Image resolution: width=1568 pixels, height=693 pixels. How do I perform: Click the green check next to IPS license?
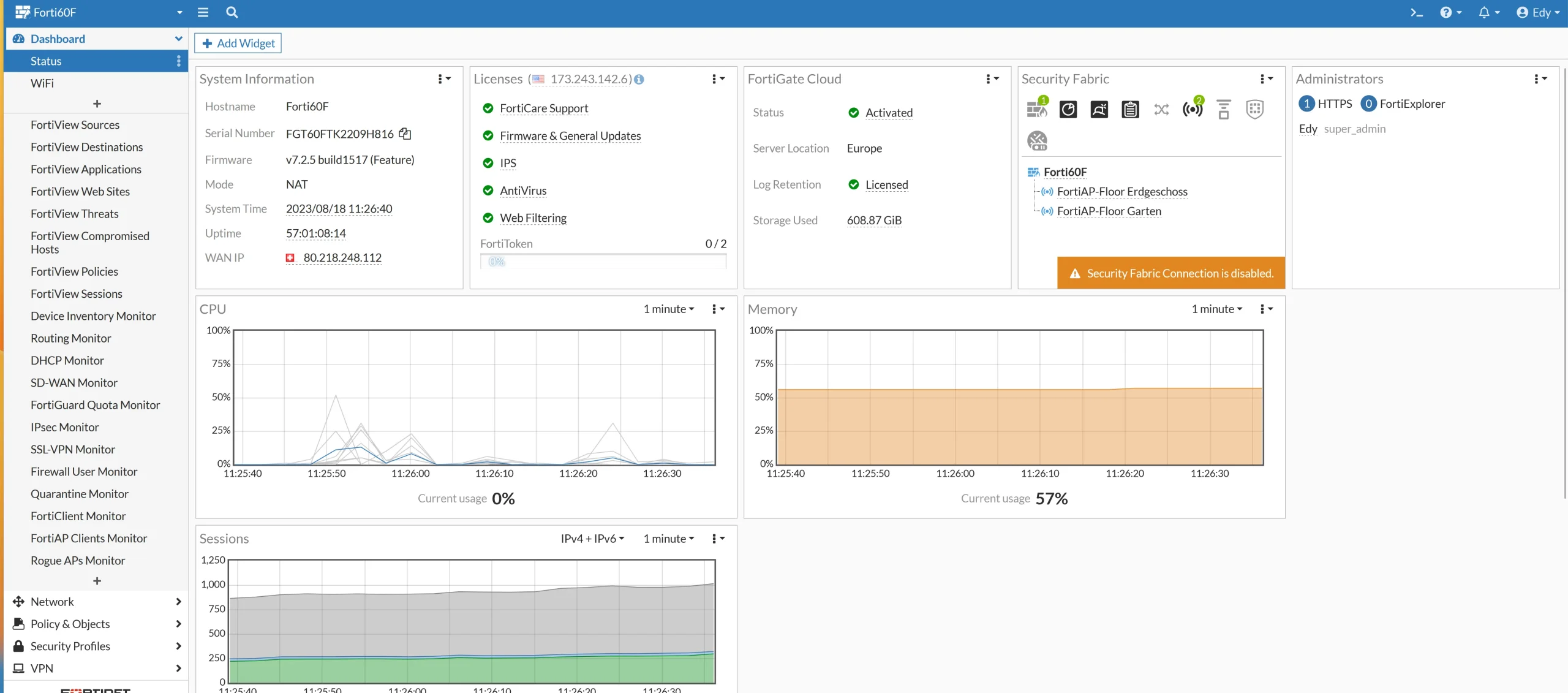tap(488, 162)
